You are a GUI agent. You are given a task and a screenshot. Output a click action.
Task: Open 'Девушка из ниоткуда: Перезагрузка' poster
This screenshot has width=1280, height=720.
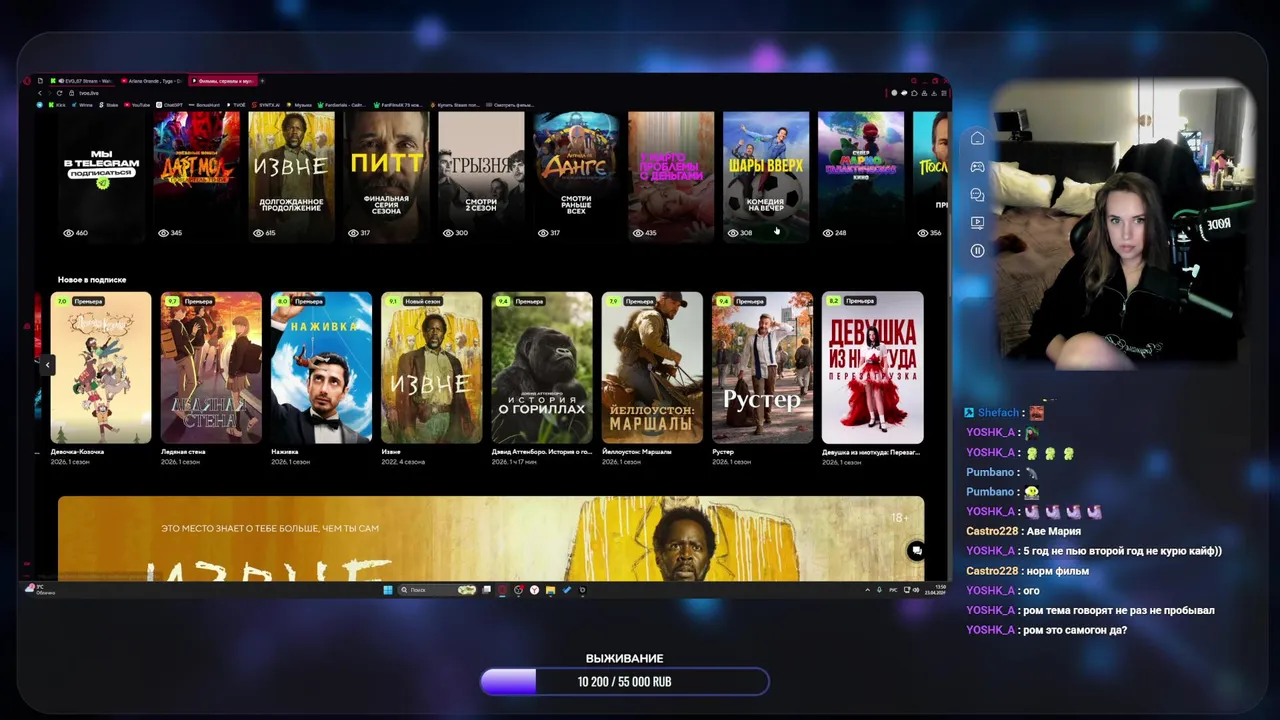pos(872,368)
